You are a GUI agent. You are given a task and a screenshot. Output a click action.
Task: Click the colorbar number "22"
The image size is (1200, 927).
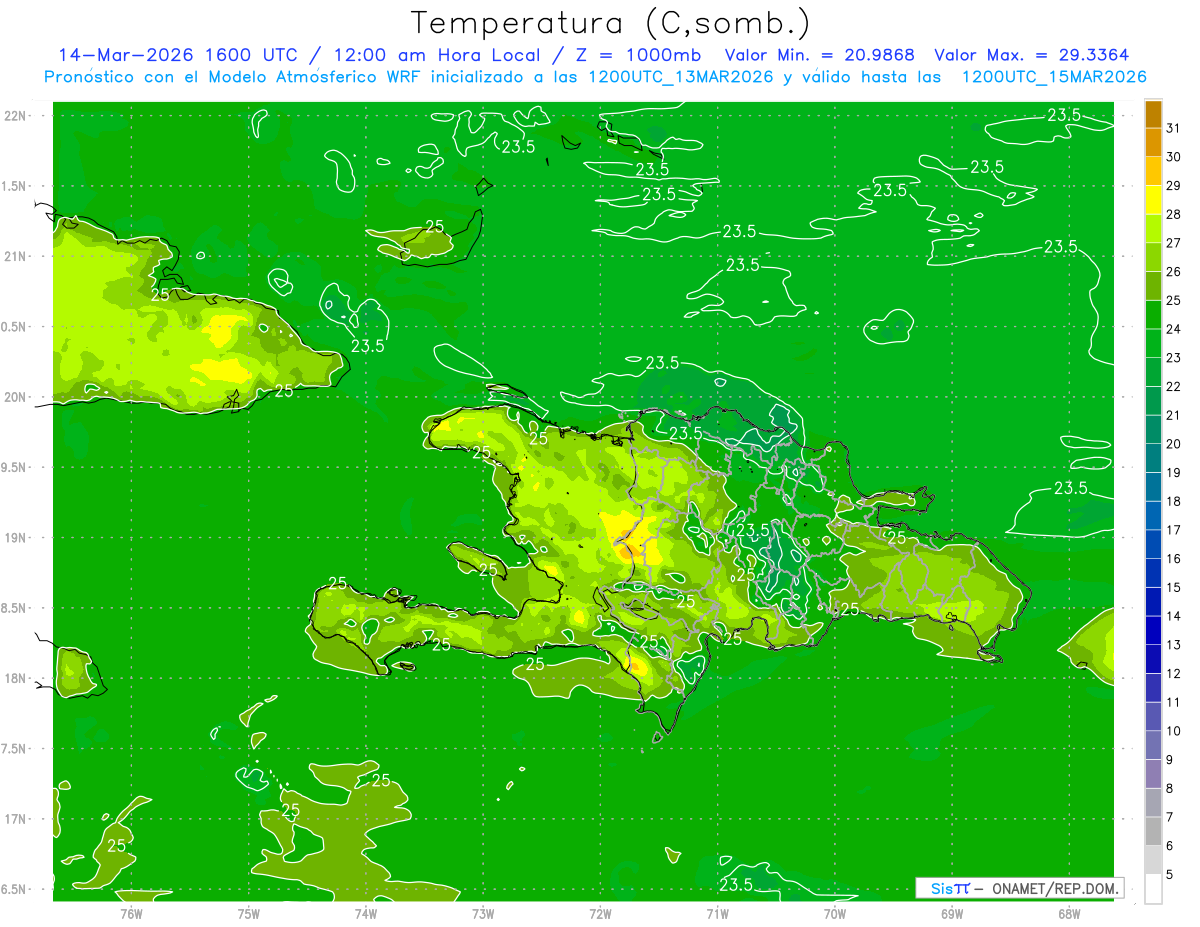[x=1174, y=387]
